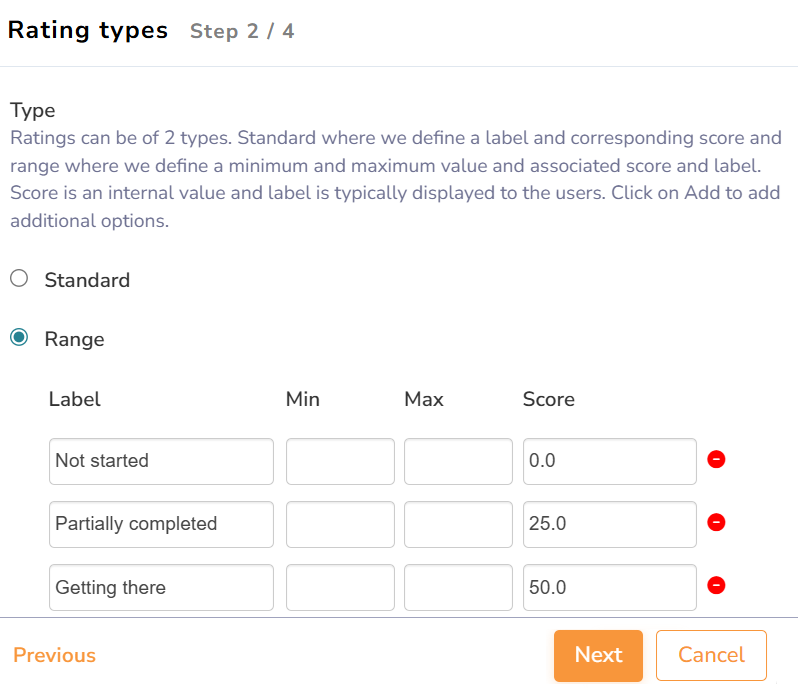Go back using Previous link
This screenshot has height=688, width=798.
click(55, 655)
